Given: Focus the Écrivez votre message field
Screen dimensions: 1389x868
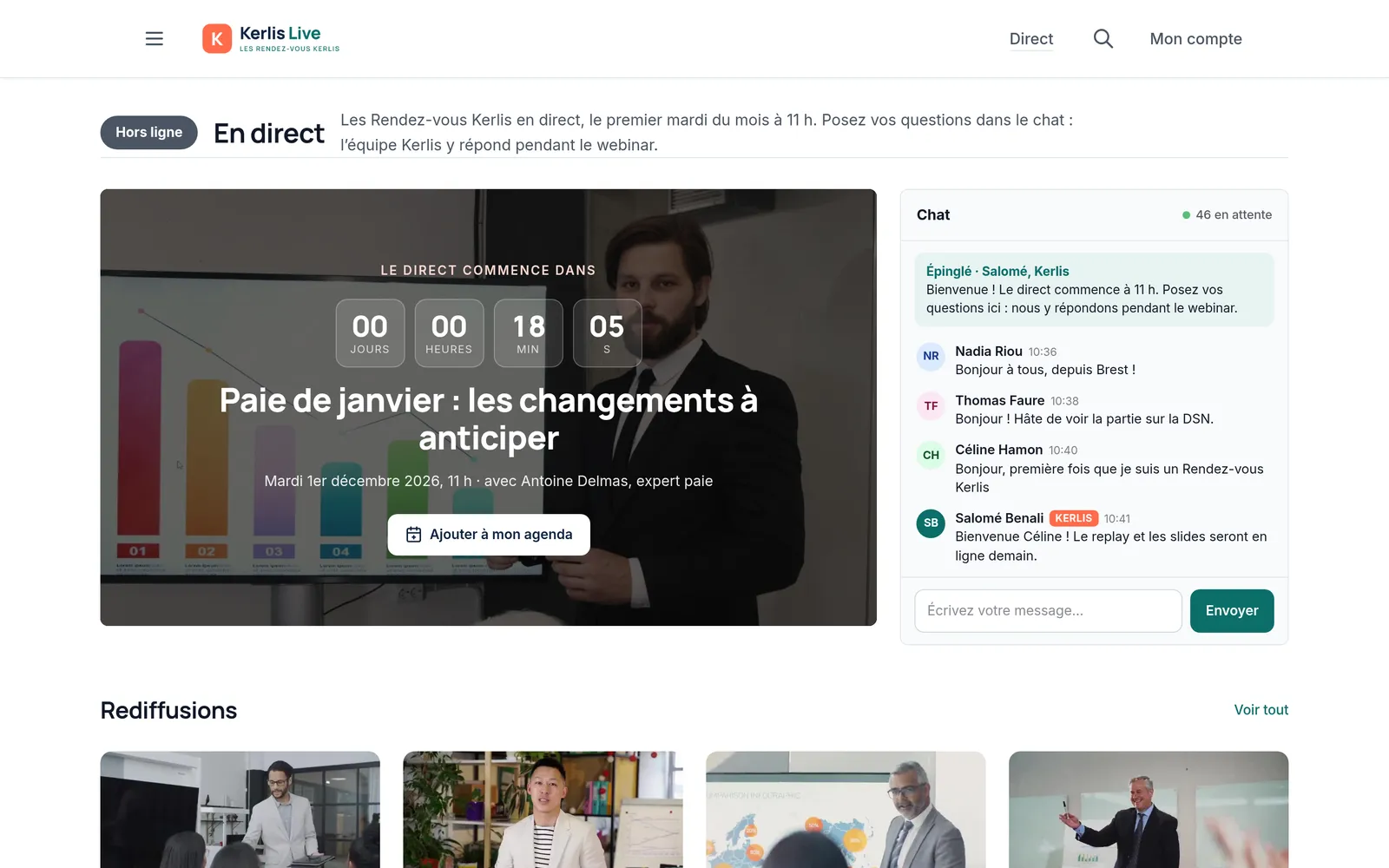Looking at the screenshot, I should (1048, 610).
